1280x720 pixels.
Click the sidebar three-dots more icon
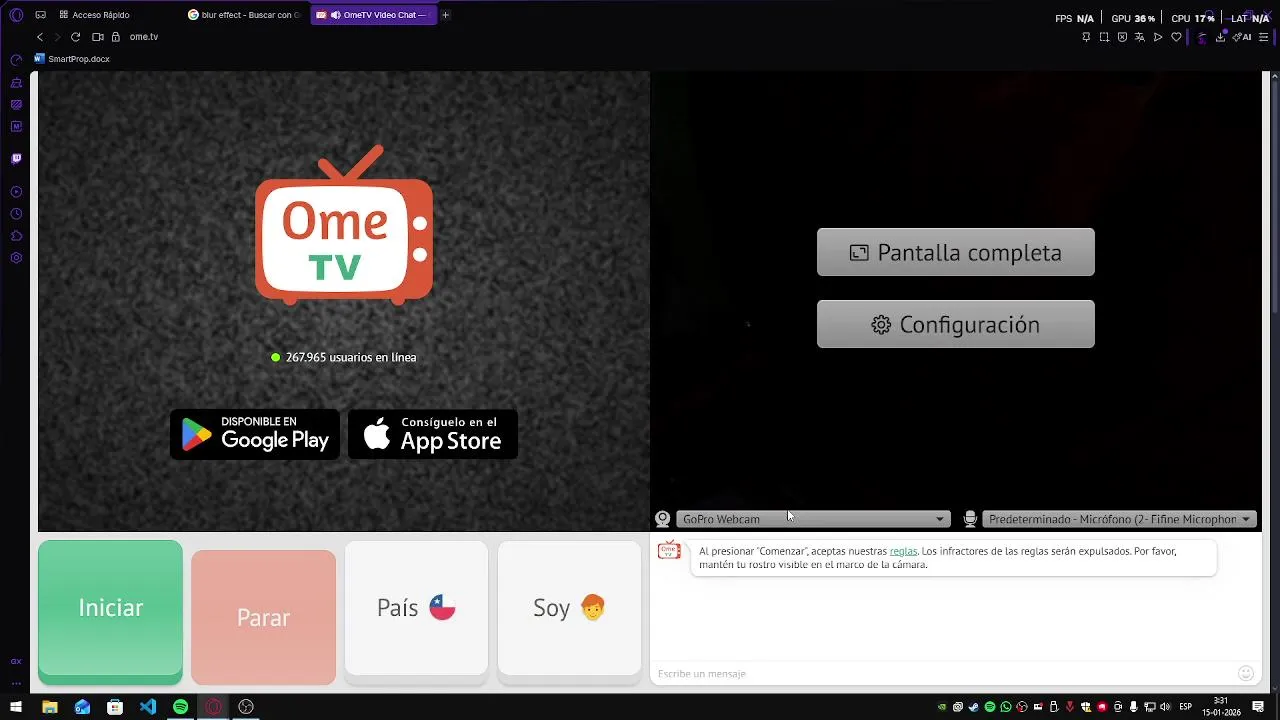coord(16,683)
